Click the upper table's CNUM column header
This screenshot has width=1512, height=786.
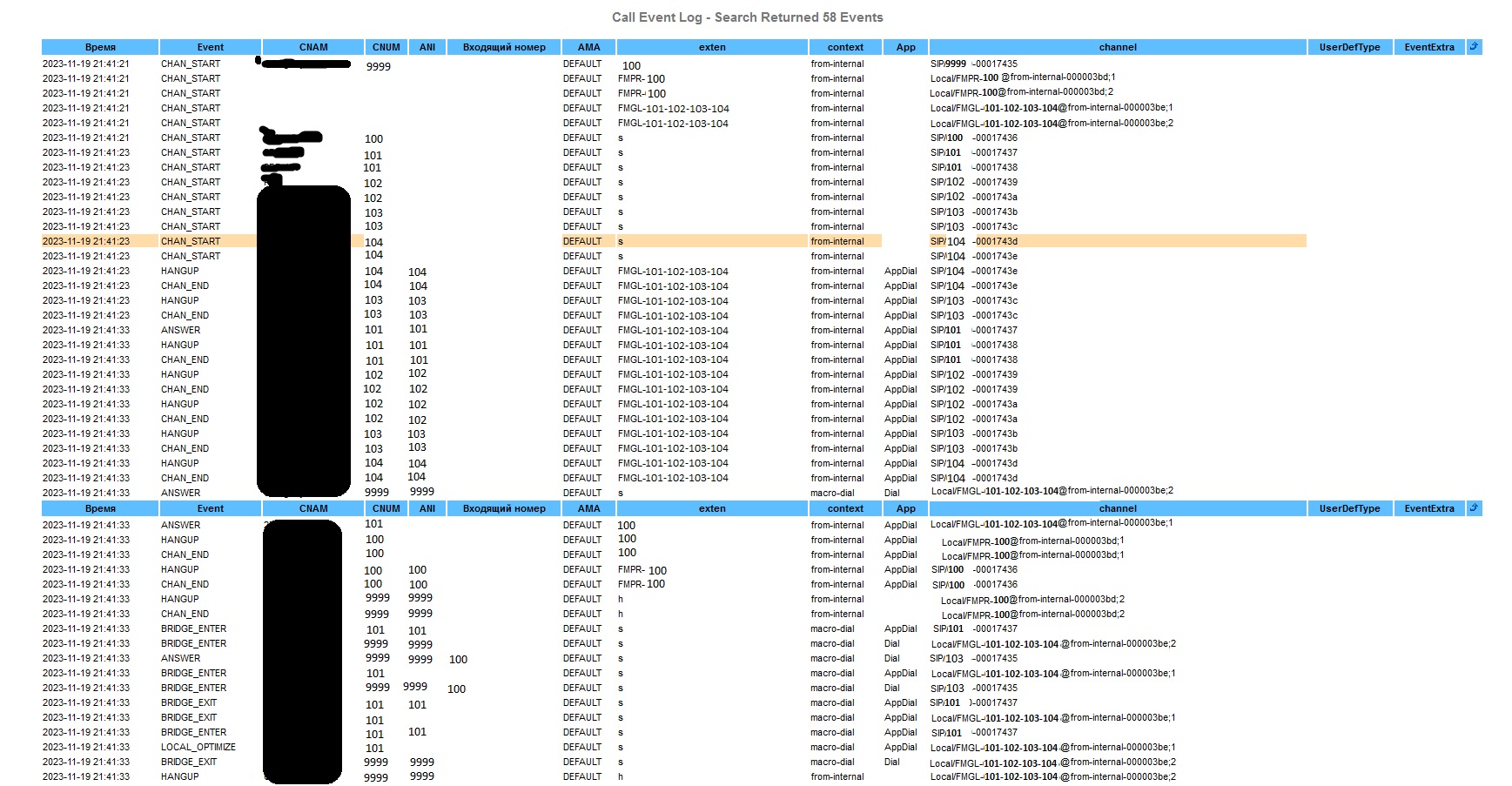pyautogui.click(x=386, y=48)
